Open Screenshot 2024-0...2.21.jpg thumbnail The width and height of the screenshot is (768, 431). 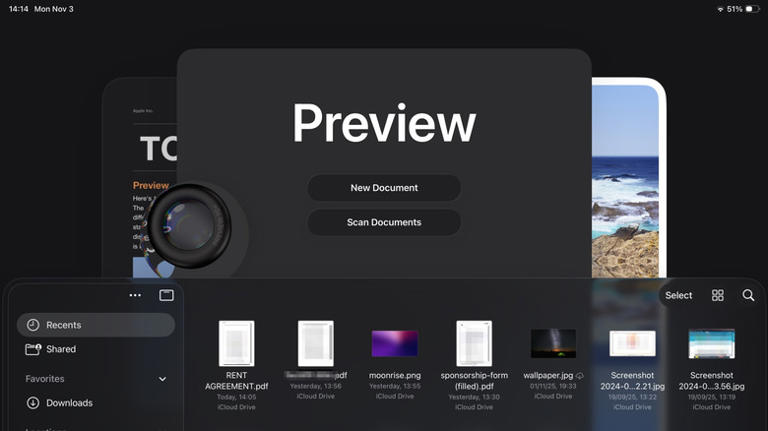(632, 343)
